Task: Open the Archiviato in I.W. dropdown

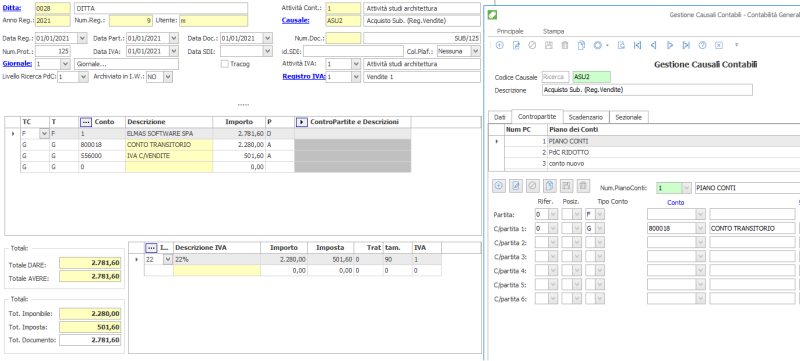Action: (x=168, y=77)
